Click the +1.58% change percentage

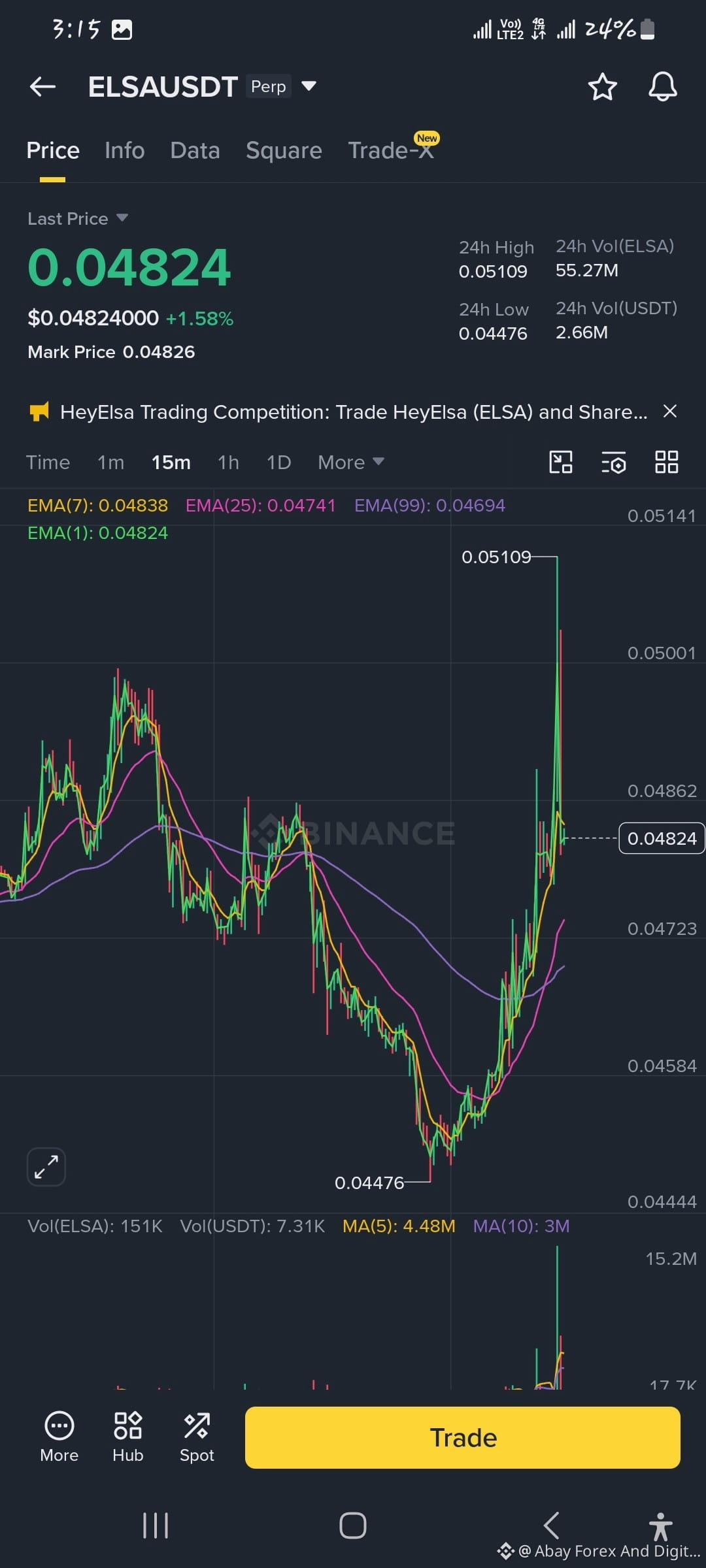[199, 319]
